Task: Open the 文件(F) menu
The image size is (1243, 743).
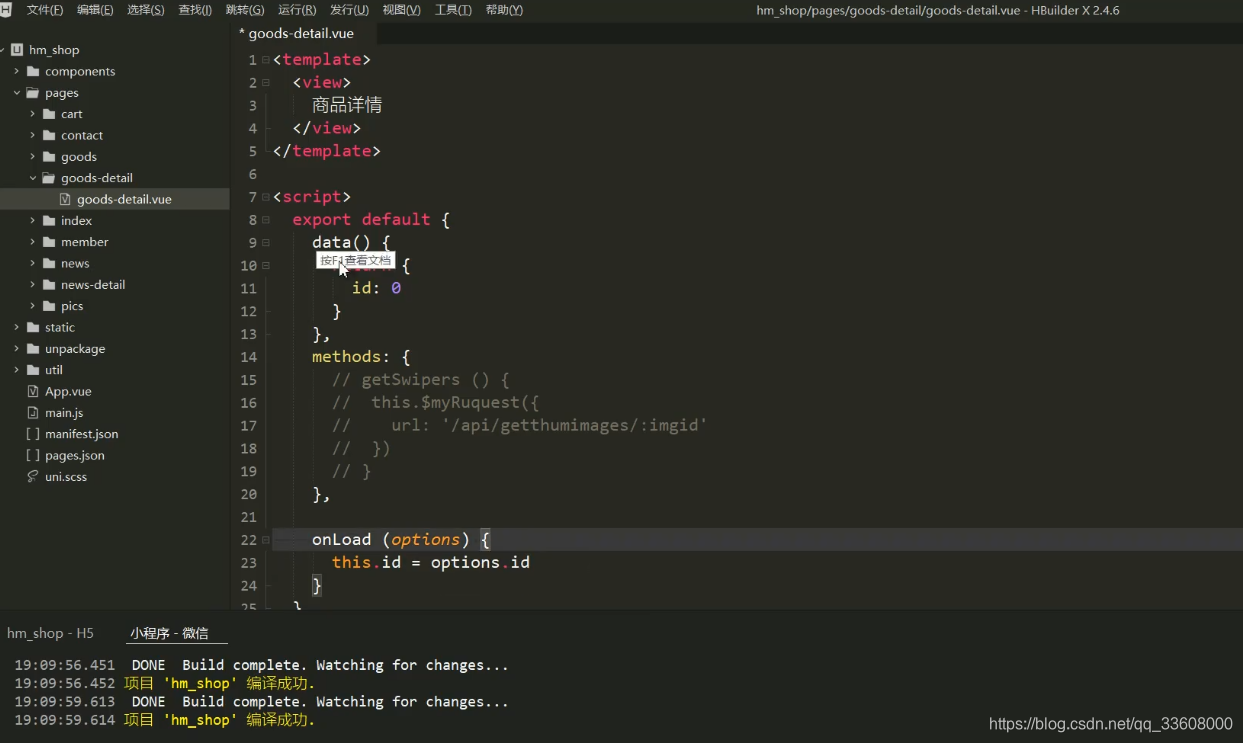Action: (x=44, y=10)
